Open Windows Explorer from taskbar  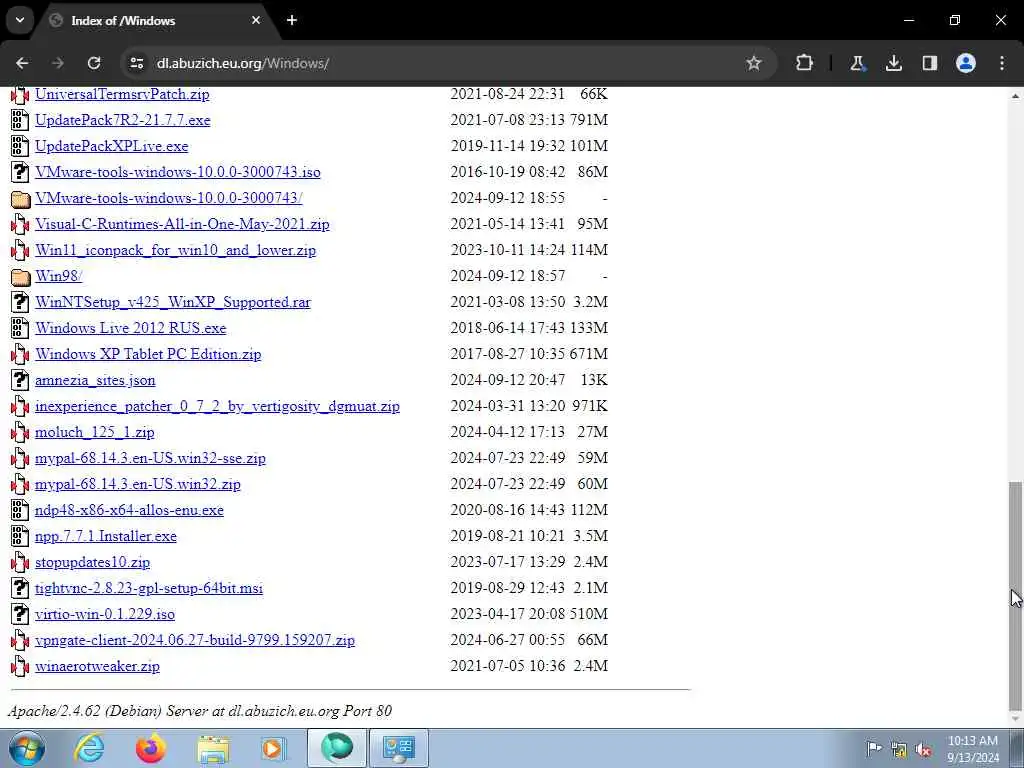coord(213,749)
